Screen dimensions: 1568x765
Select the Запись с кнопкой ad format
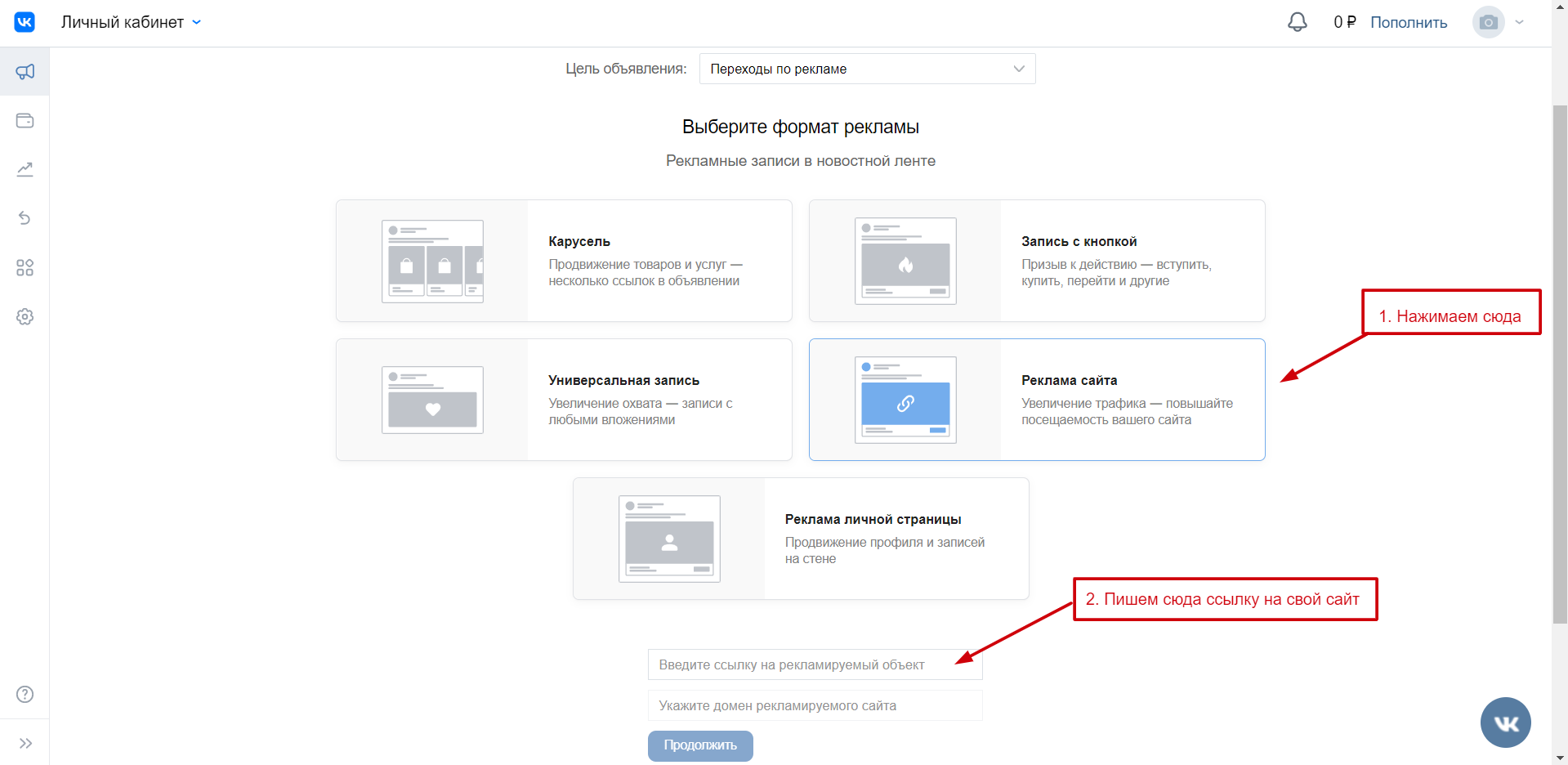(x=1037, y=261)
